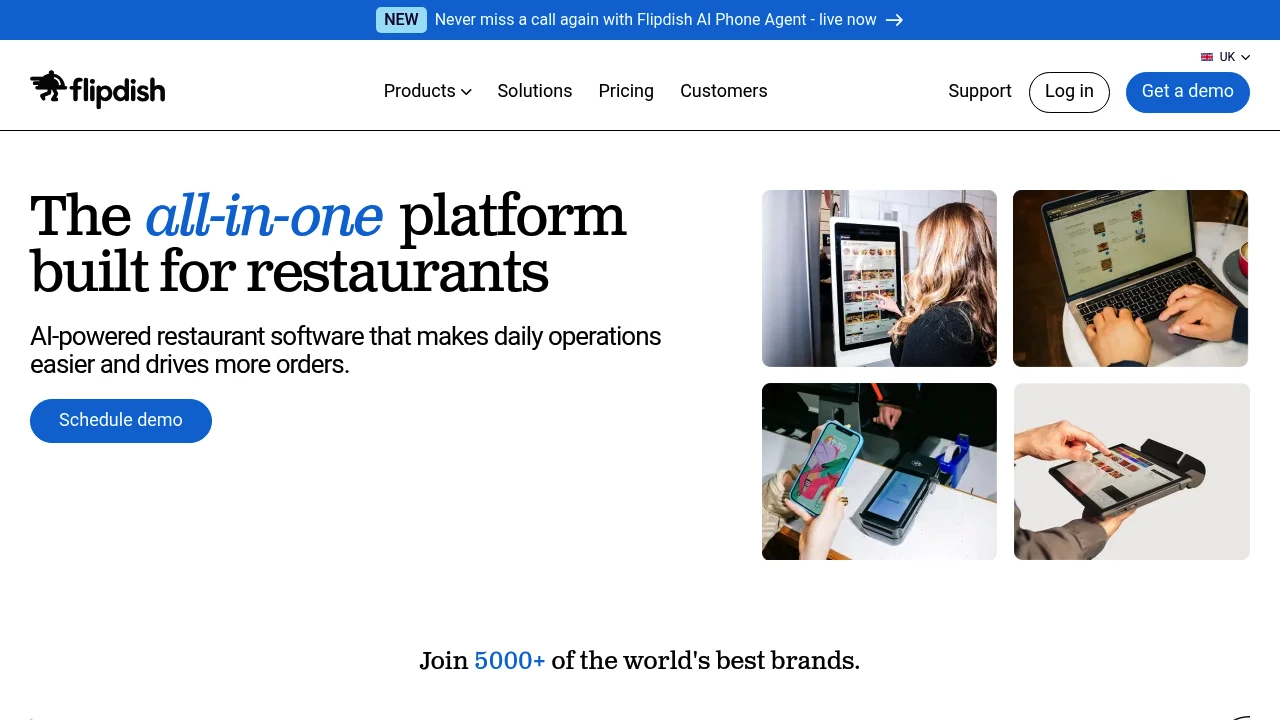
Task: Open the UK country selector
Action: coord(1225,57)
